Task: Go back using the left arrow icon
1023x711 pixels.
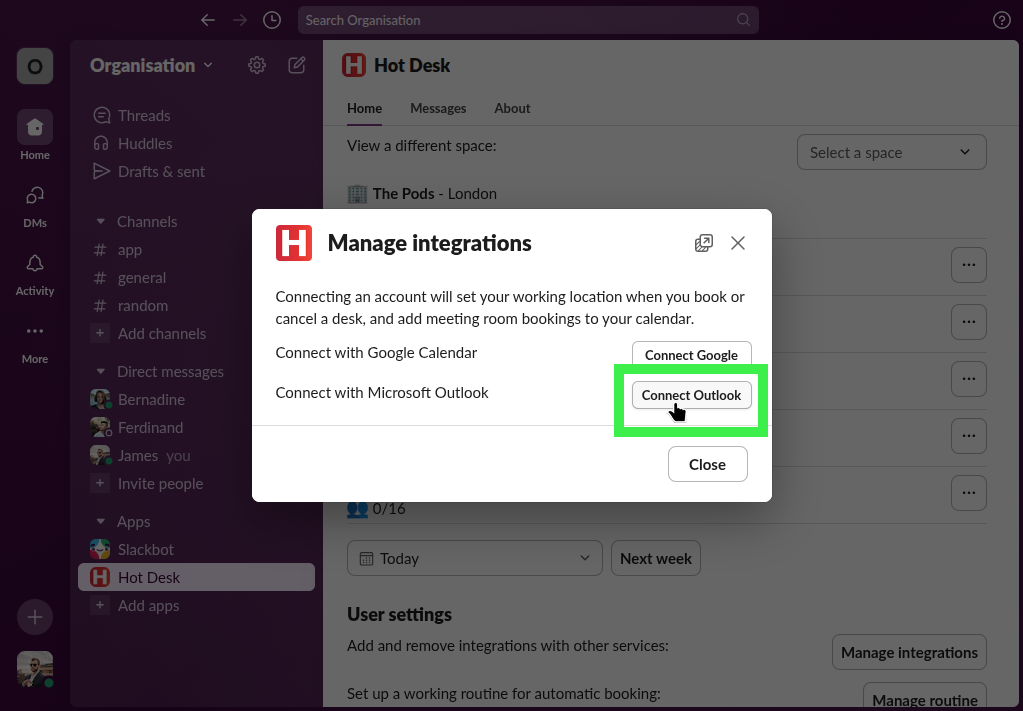Action: coord(207,20)
